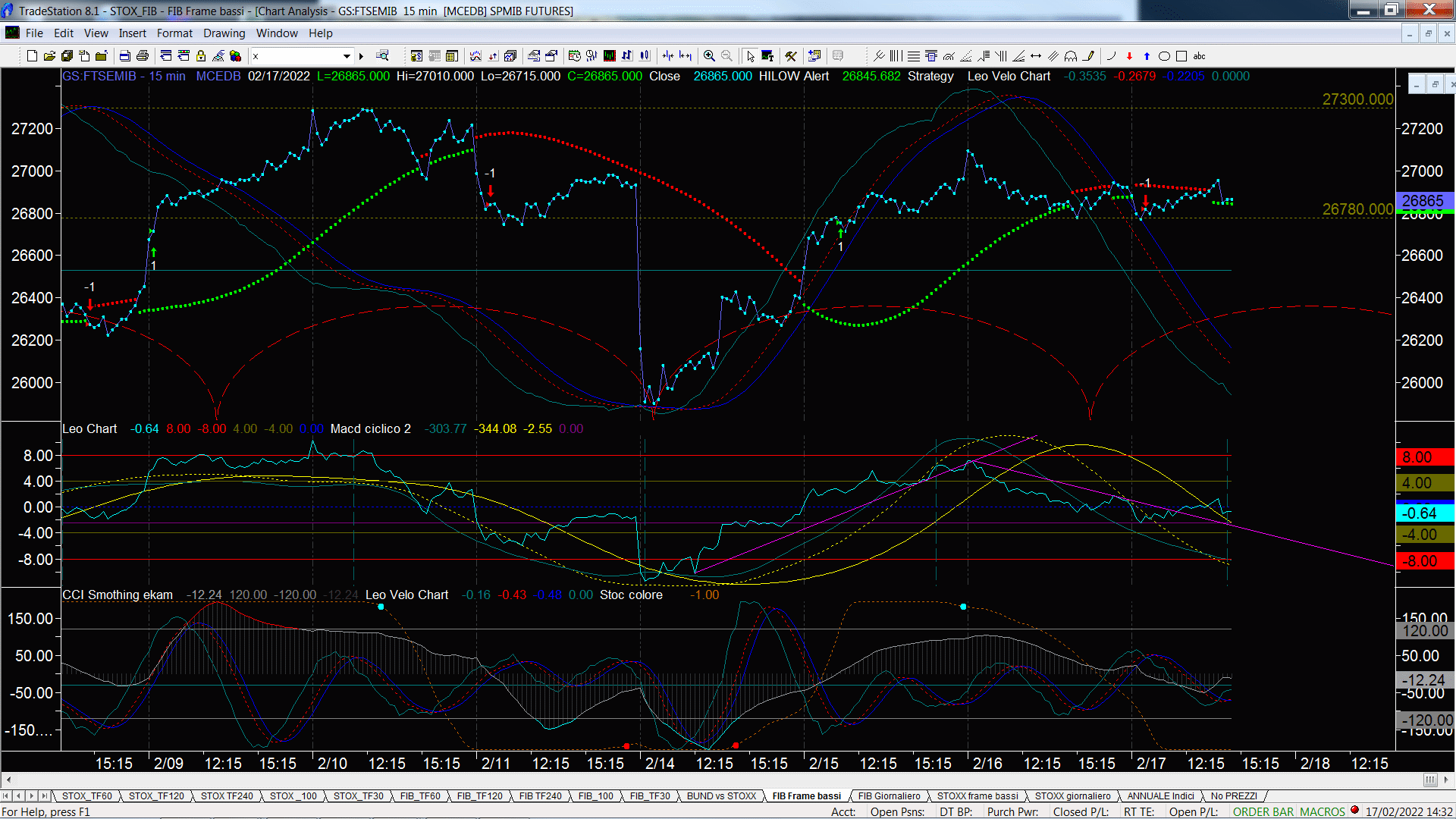Click the Zoom In magnifier icon

click(x=709, y=56)
